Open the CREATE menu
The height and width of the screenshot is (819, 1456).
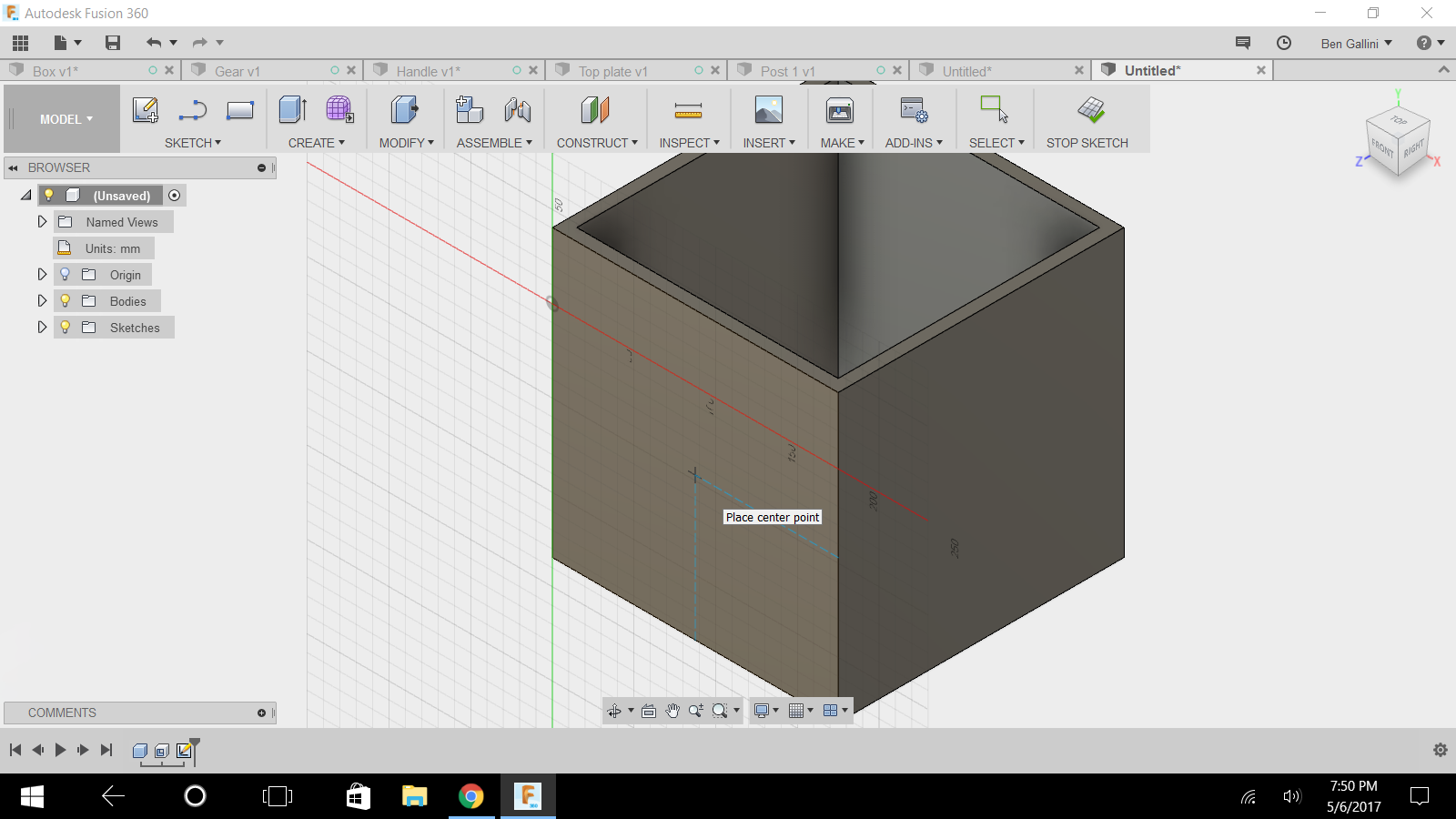coord(317,143)
